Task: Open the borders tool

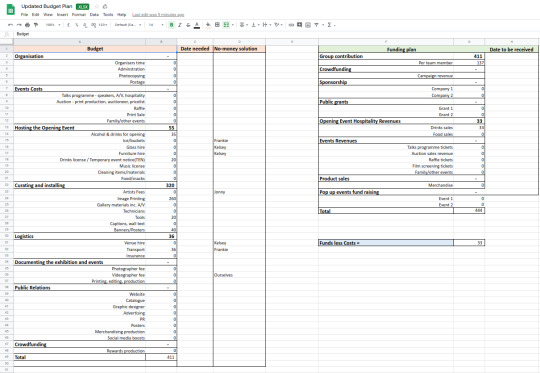Action: (x=217, y=25)
